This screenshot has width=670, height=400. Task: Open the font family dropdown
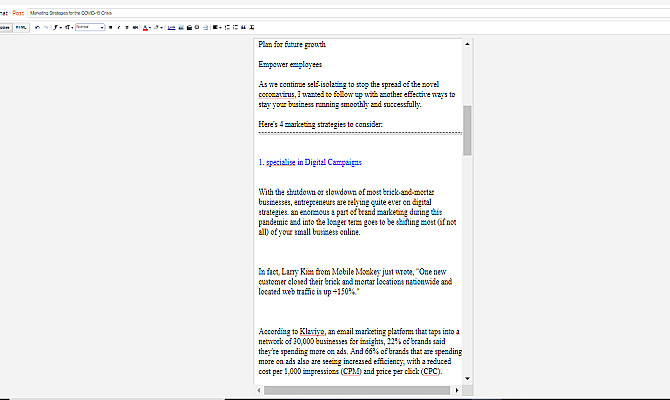(x=57, y=27)
